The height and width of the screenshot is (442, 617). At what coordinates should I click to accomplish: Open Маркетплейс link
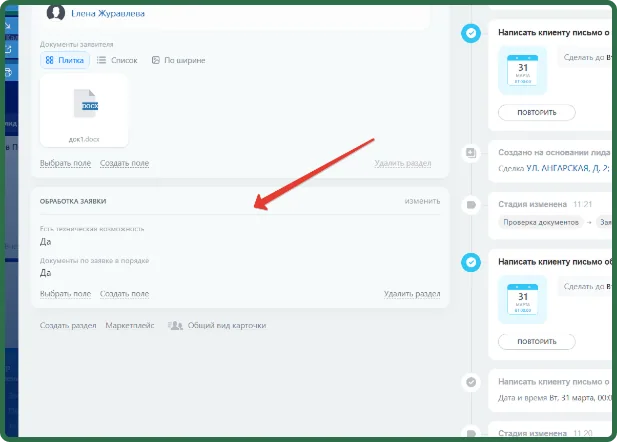click(x=130, y=325)
